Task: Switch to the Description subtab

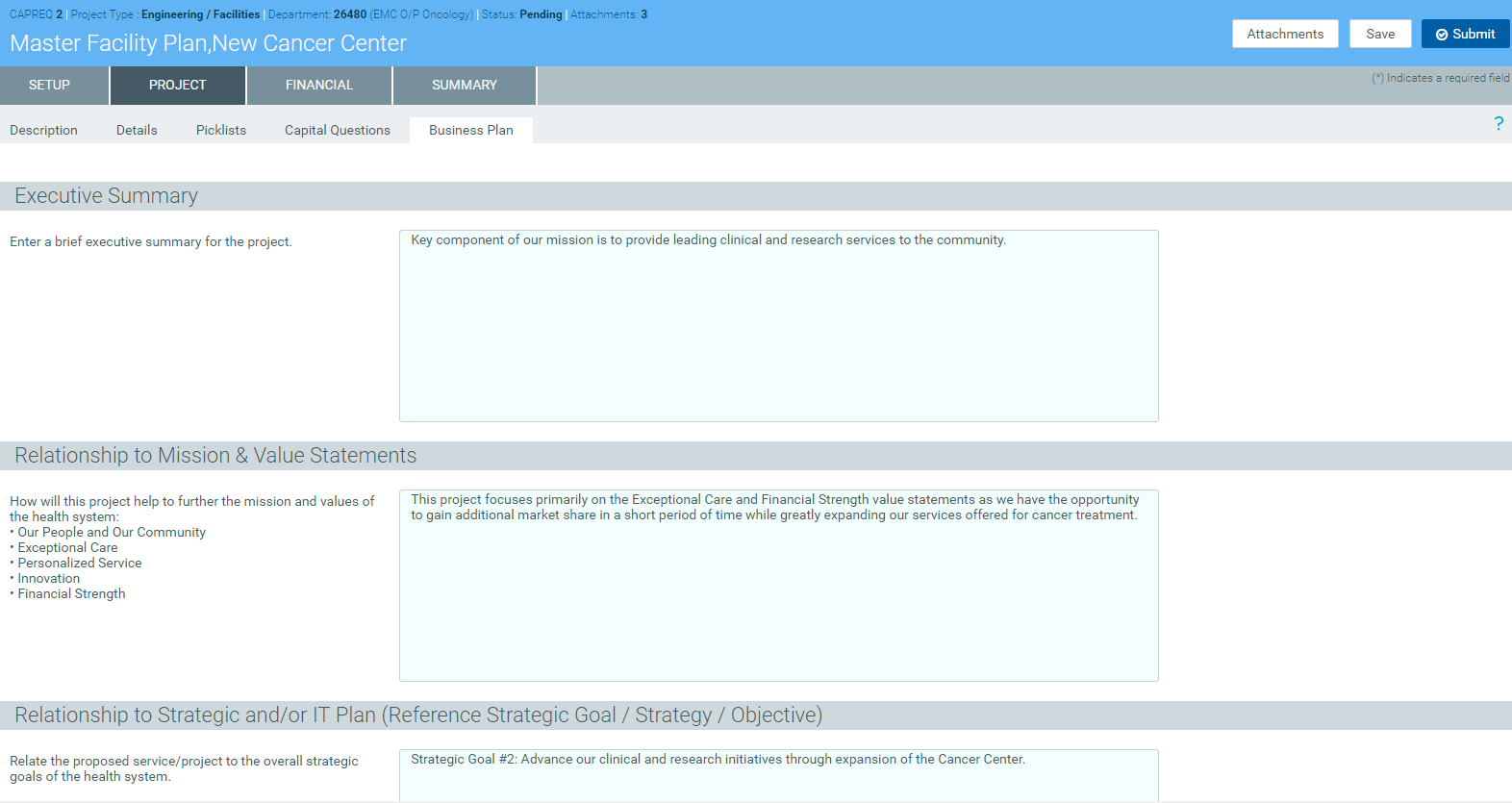Action: pyautogui.click(x=43, y=131)
